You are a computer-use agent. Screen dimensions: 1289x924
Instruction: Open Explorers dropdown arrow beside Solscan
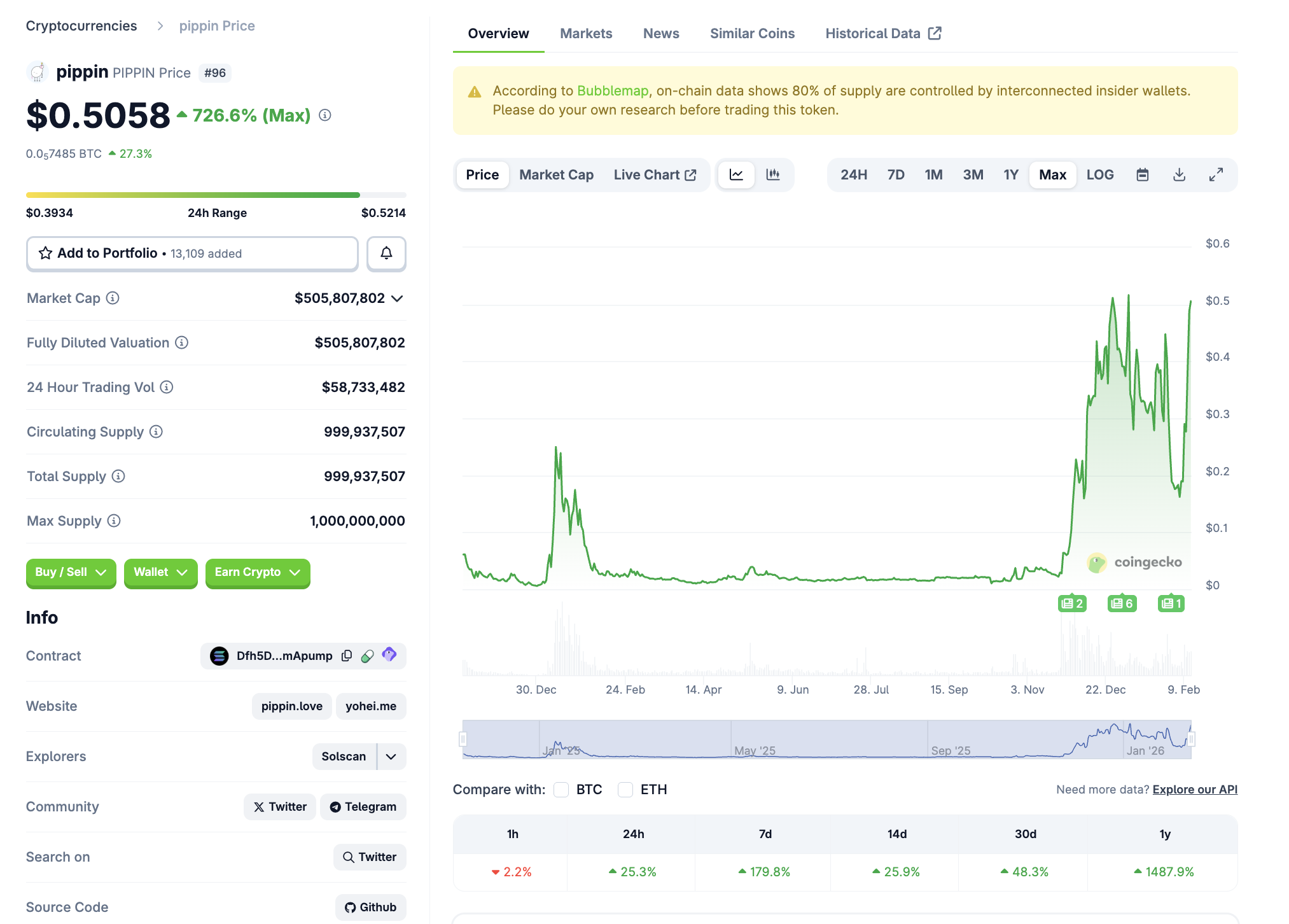tap(391, 757)
